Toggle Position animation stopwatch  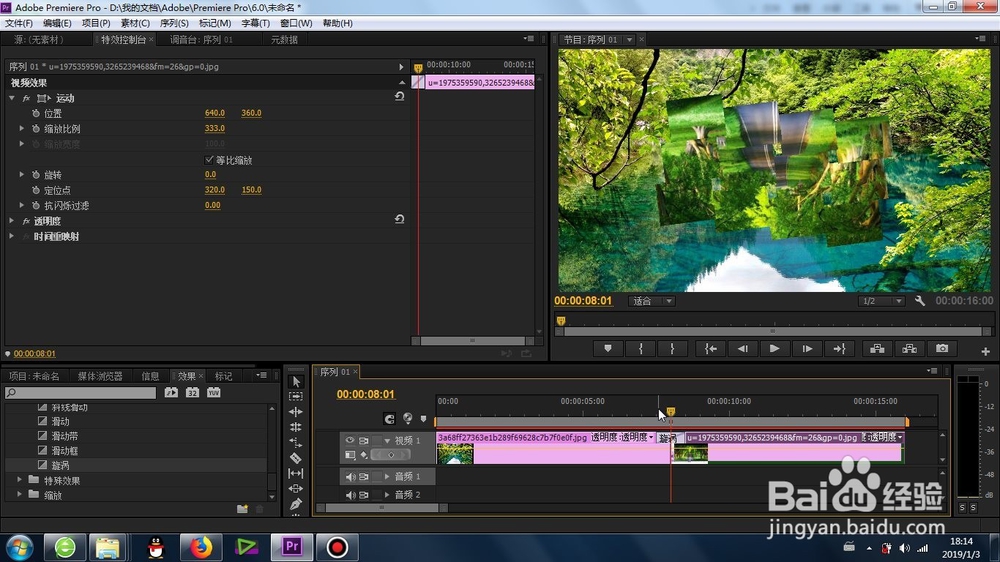[36, 113]
